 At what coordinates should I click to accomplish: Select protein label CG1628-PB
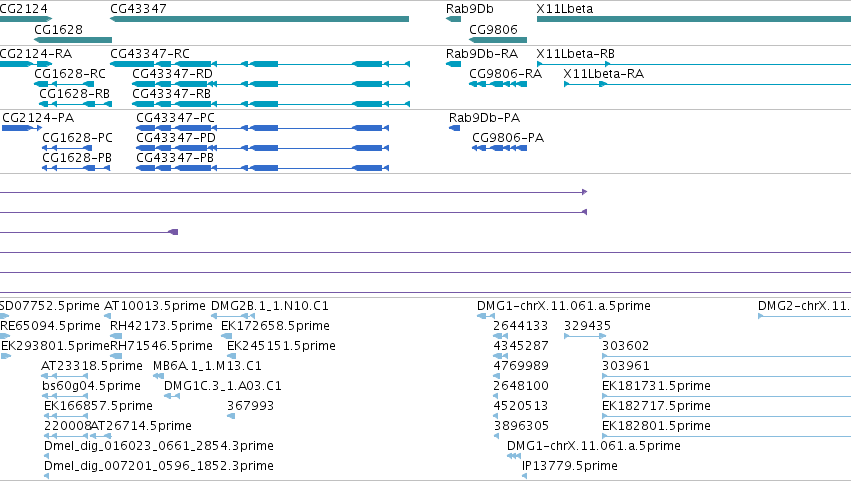[x=77, y=157]
